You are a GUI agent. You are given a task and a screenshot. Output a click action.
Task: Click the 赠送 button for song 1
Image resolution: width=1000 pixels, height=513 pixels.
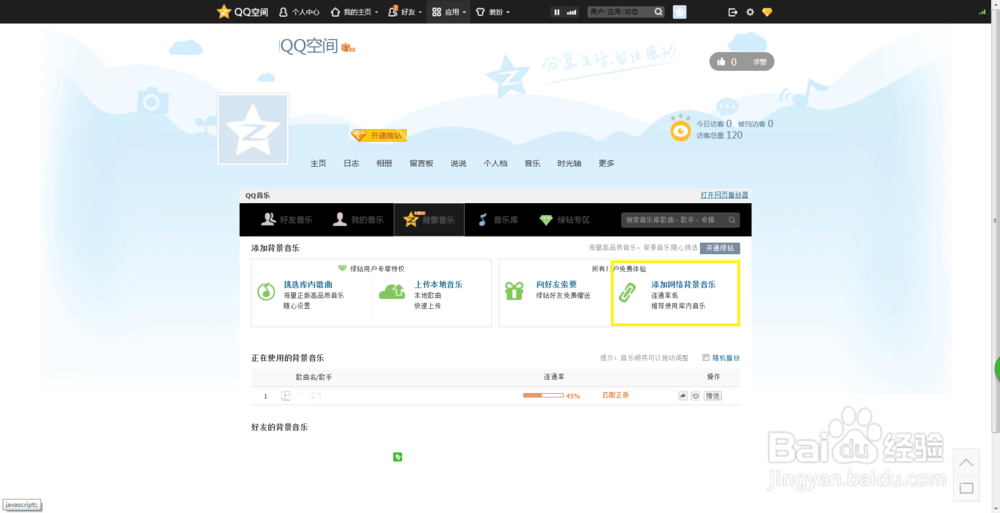point(712,396)
